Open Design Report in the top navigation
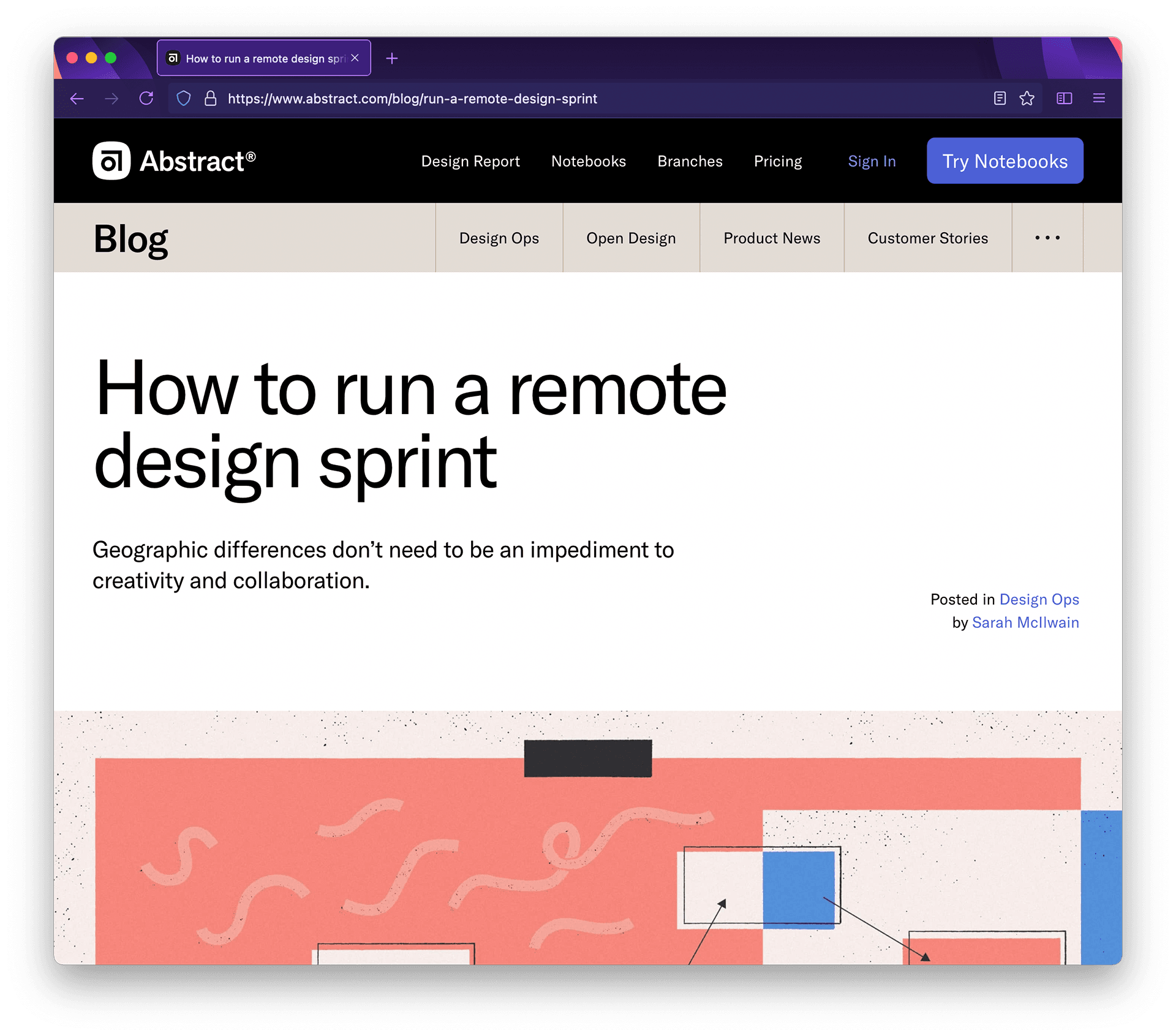The width and height of the screenshot is (1176, 1036). click(x=470, y=161)
